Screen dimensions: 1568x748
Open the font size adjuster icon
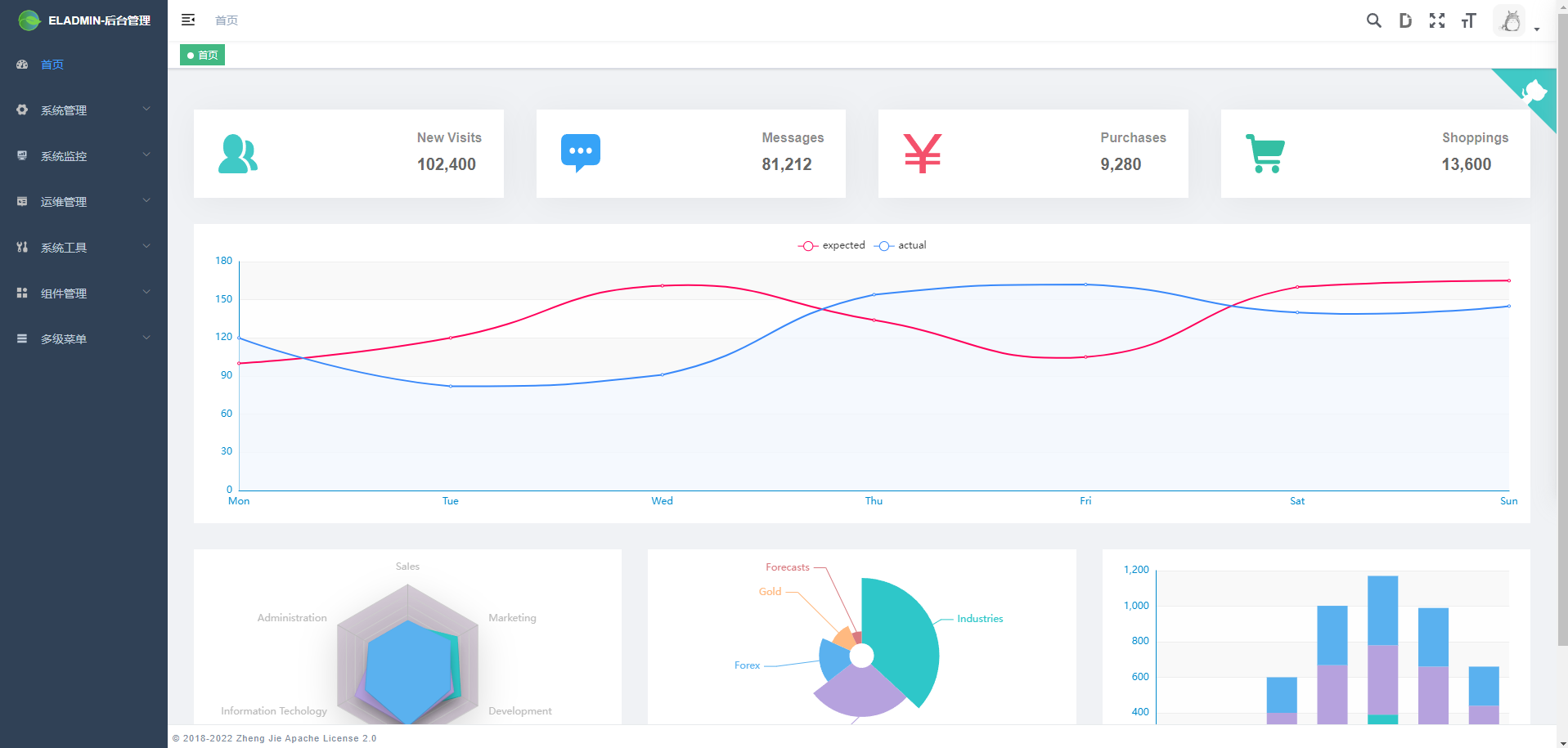pos(1468,20)
